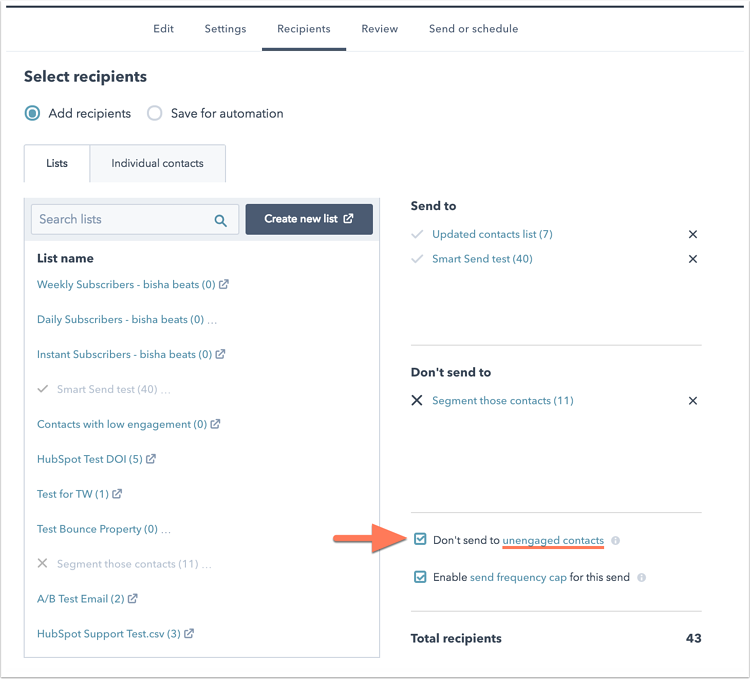Click Create new list button
Image resolution: width=750 pixels, height=679 pixels.
[309, 219]
